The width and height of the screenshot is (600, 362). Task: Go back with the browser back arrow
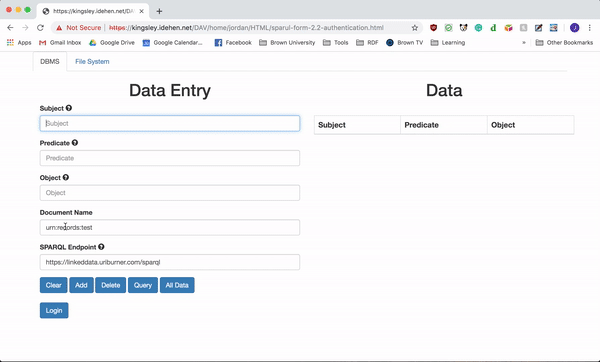(10, 28)
